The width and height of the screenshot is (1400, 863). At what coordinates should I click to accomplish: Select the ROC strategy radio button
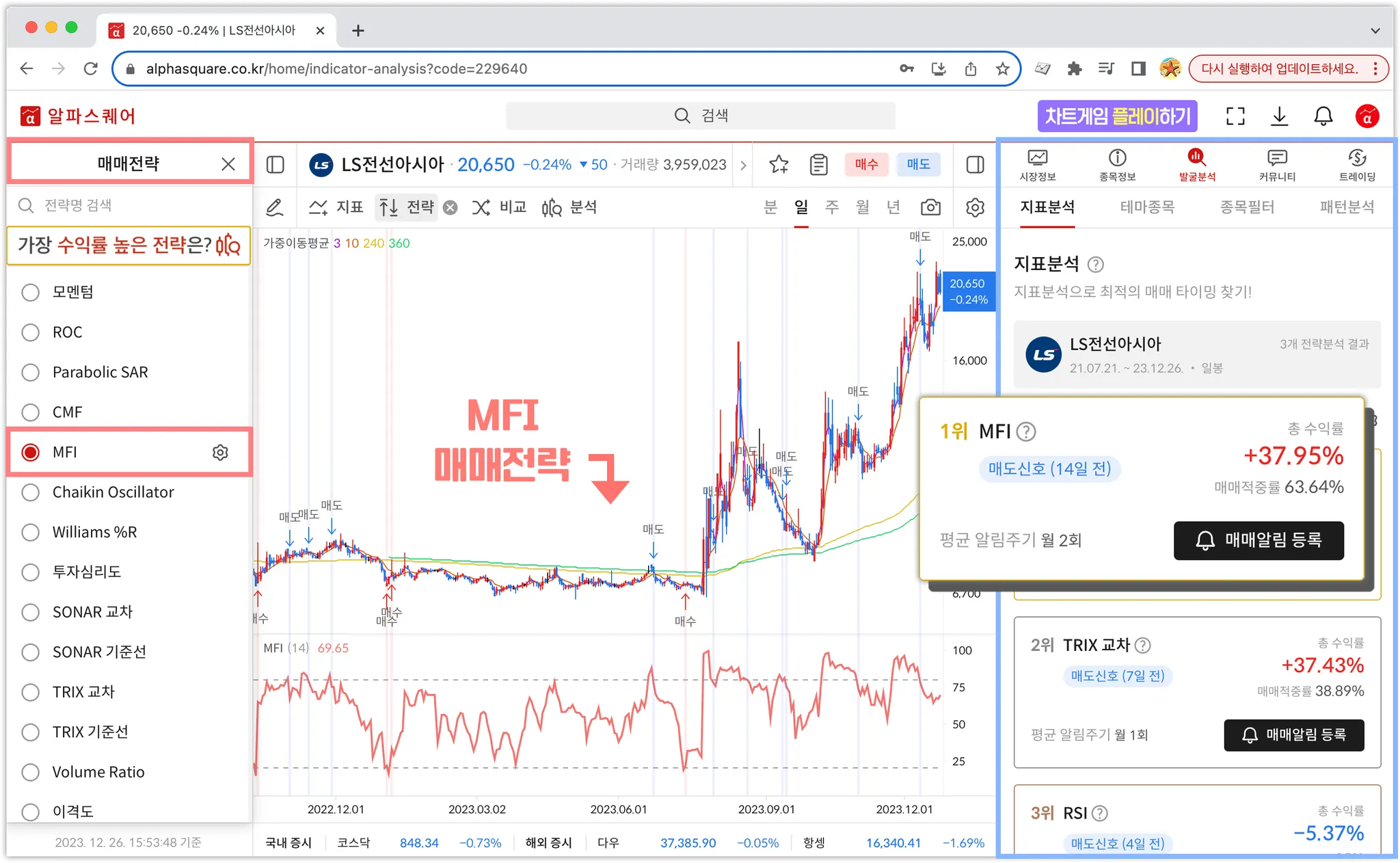tap(31, 332)
